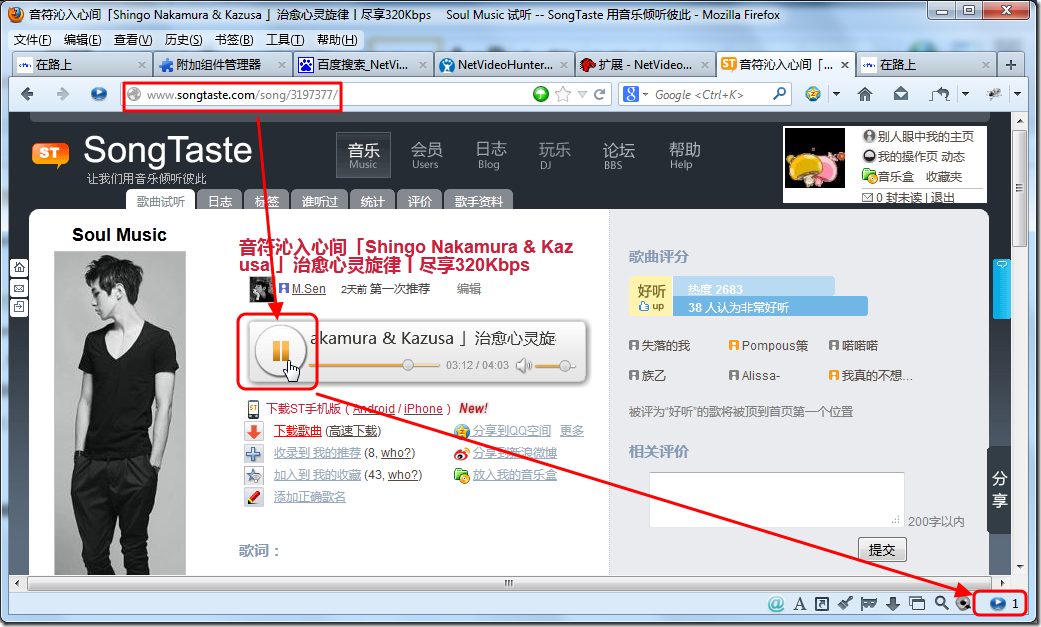Open the URL history dropdown arrow in address bar
The image size is (1041, 627).
click(x=582, y=94)
